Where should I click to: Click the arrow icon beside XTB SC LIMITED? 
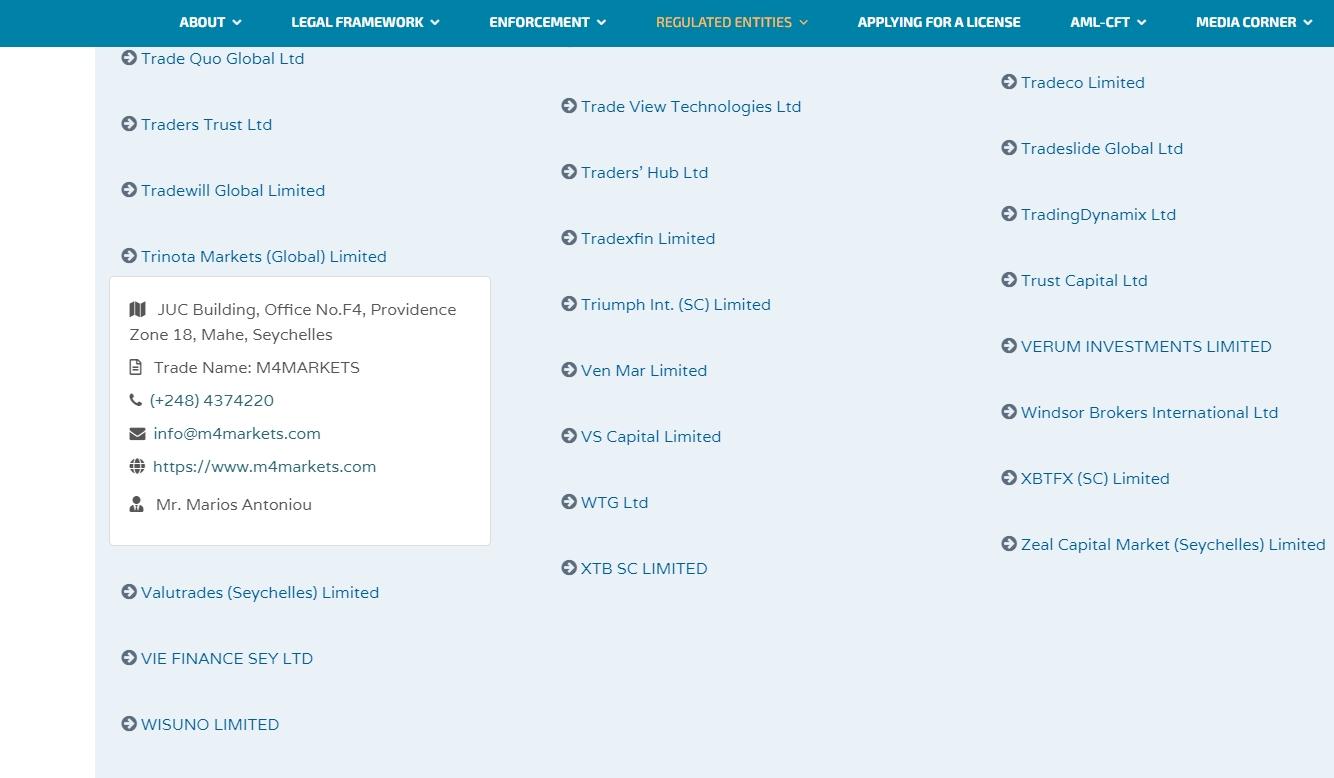[x=569, y=568]
